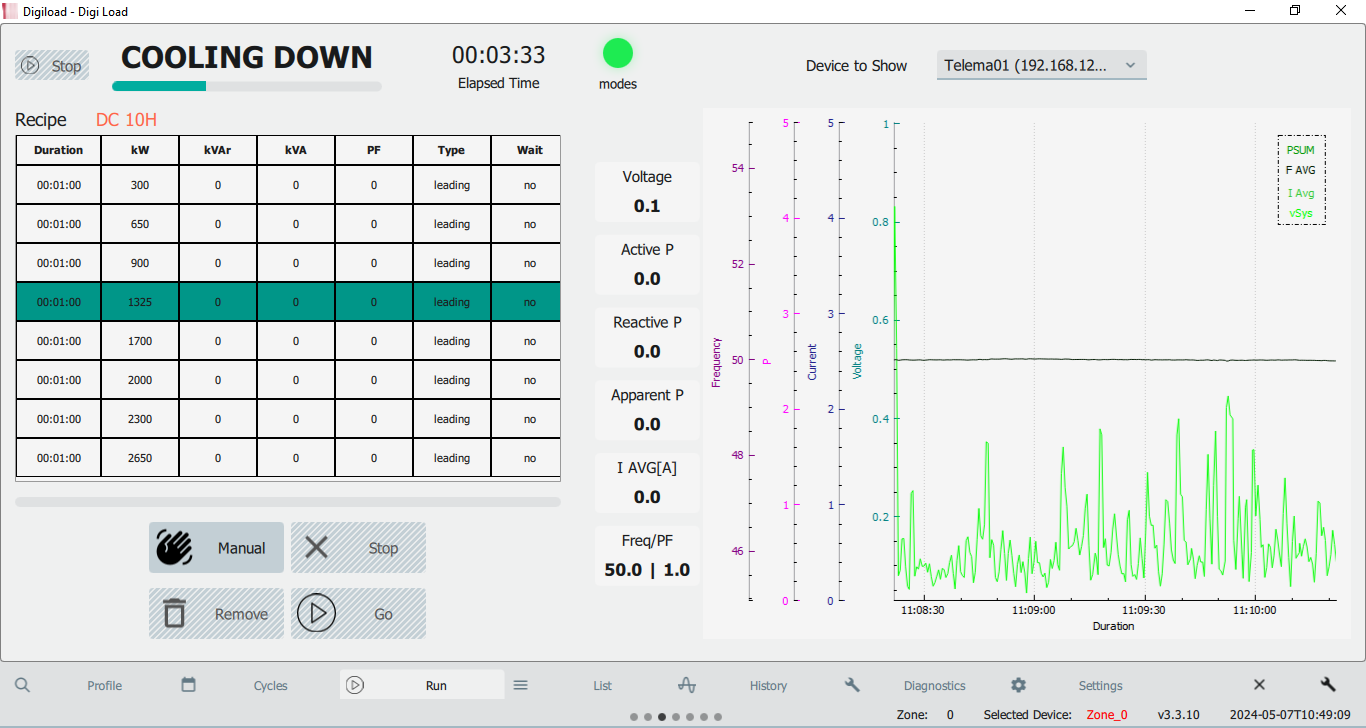1366x728 pixels.
Task: Click the waveform icon beside History
Action: point(686,685)
